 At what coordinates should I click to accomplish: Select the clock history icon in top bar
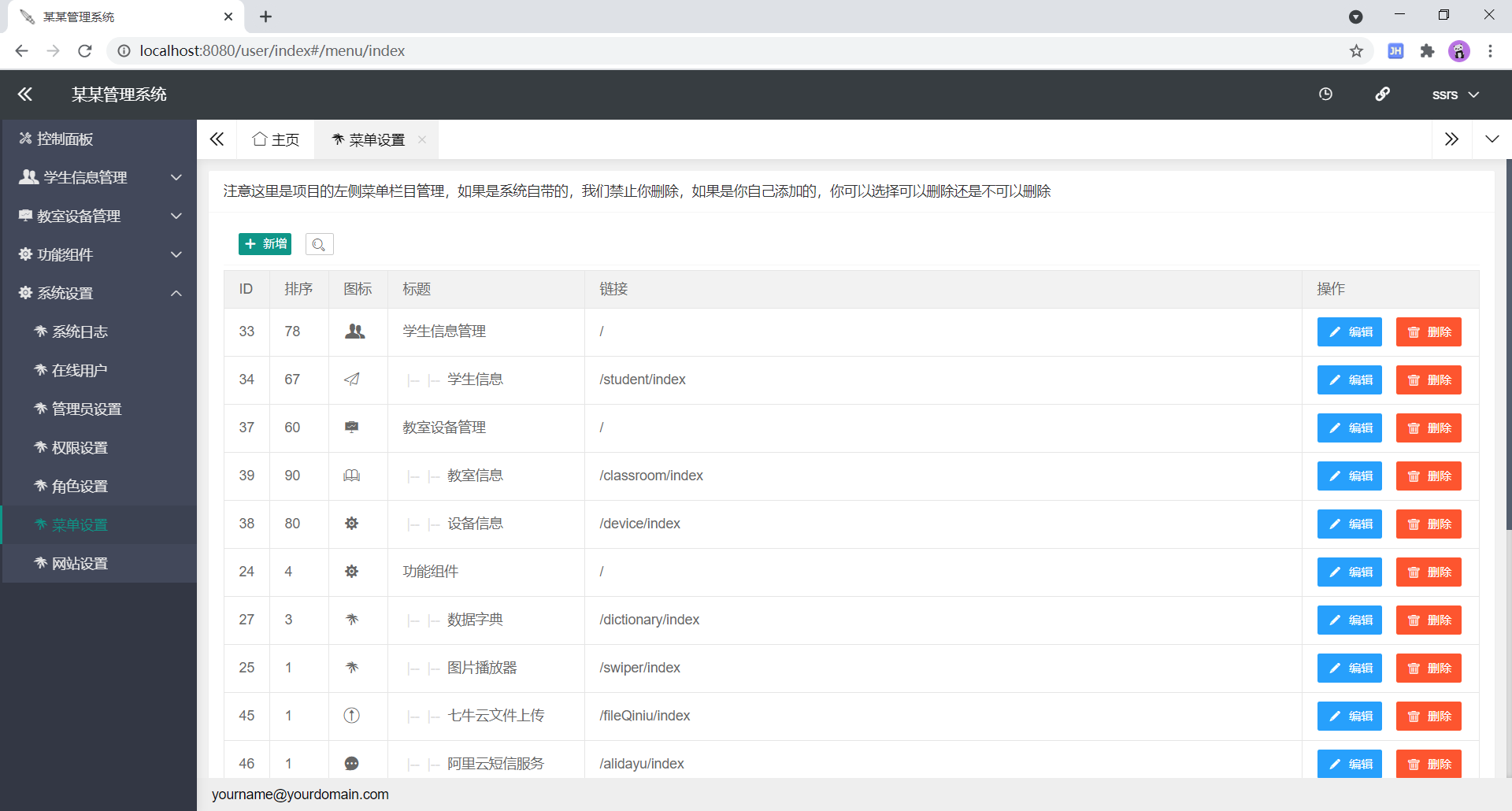pos(1325,94)
